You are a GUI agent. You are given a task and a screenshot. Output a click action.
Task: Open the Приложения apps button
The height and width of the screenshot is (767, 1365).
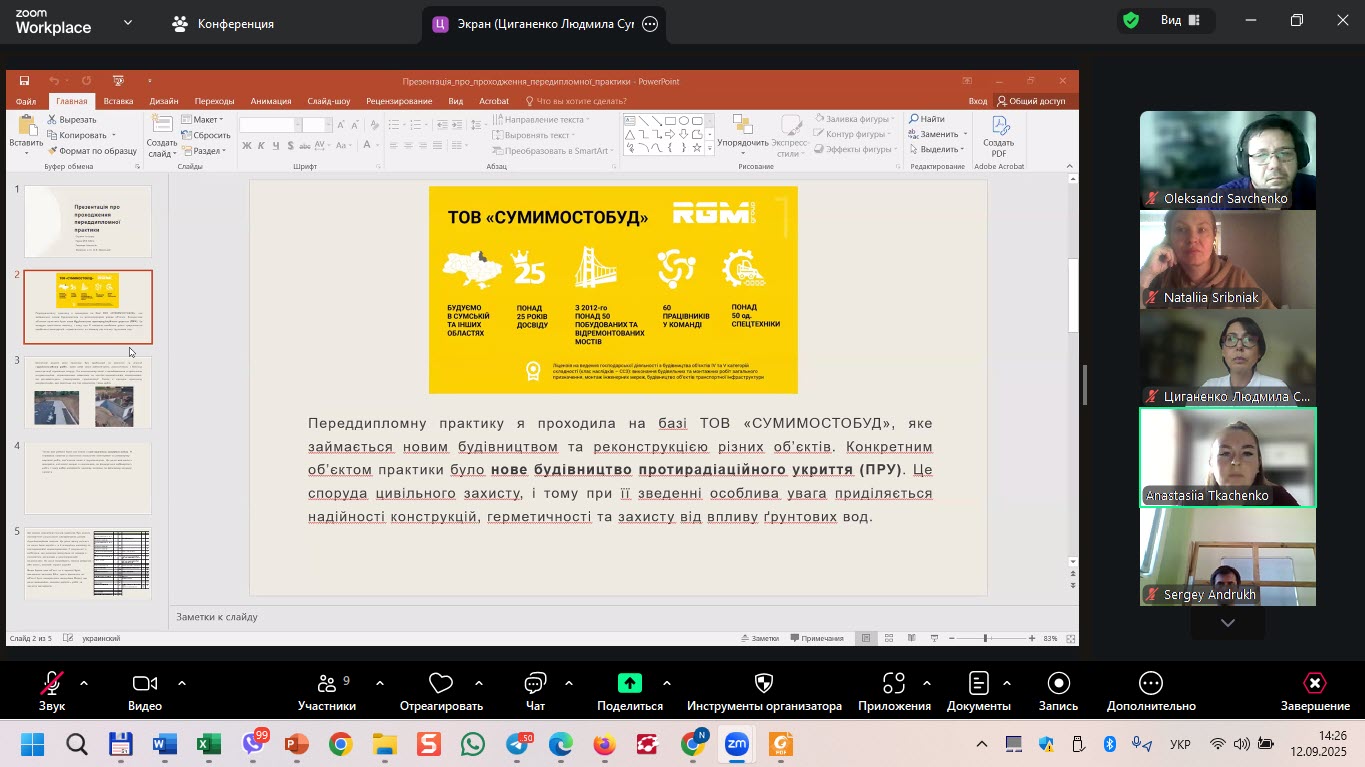894,691
